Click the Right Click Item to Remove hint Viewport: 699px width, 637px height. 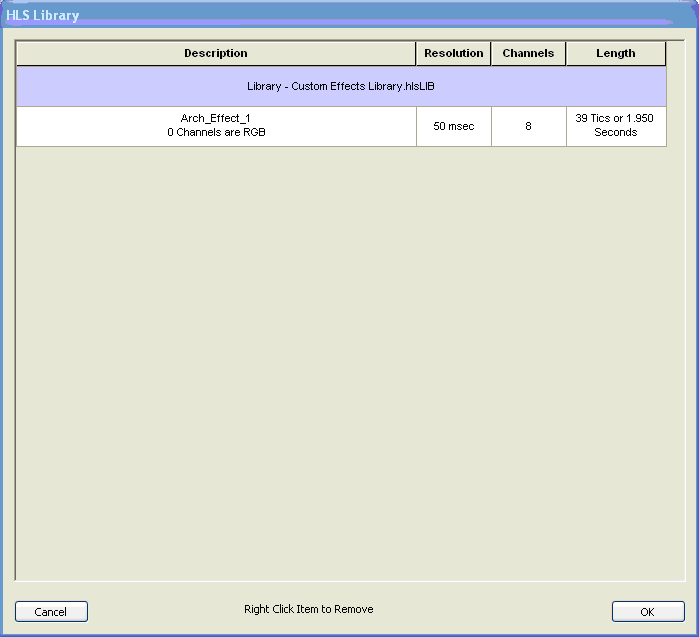coord(308,609)
